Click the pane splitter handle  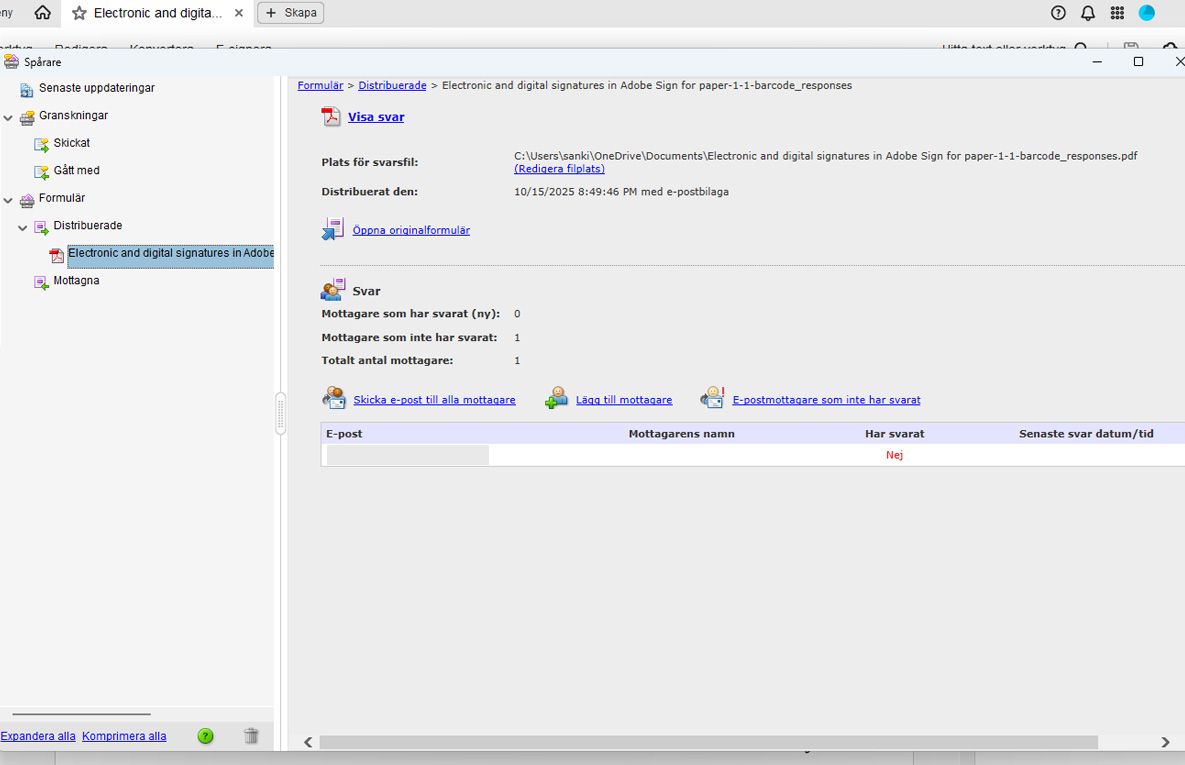click(280, 414)
